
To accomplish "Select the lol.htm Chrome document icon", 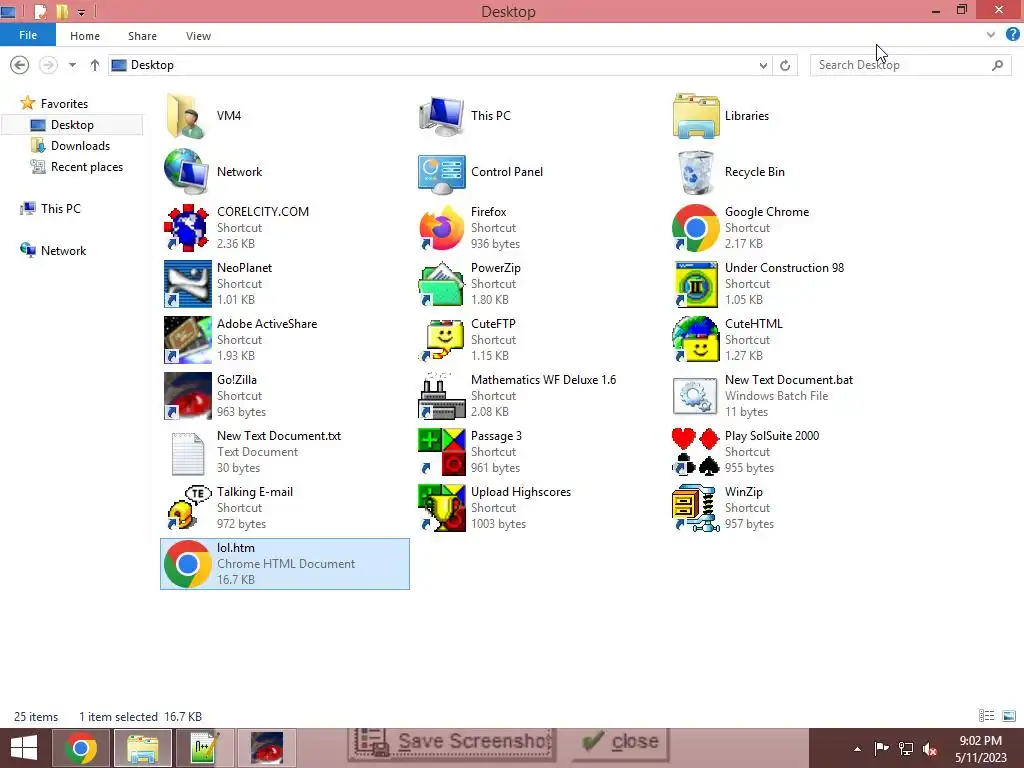I will coord(187,564).
